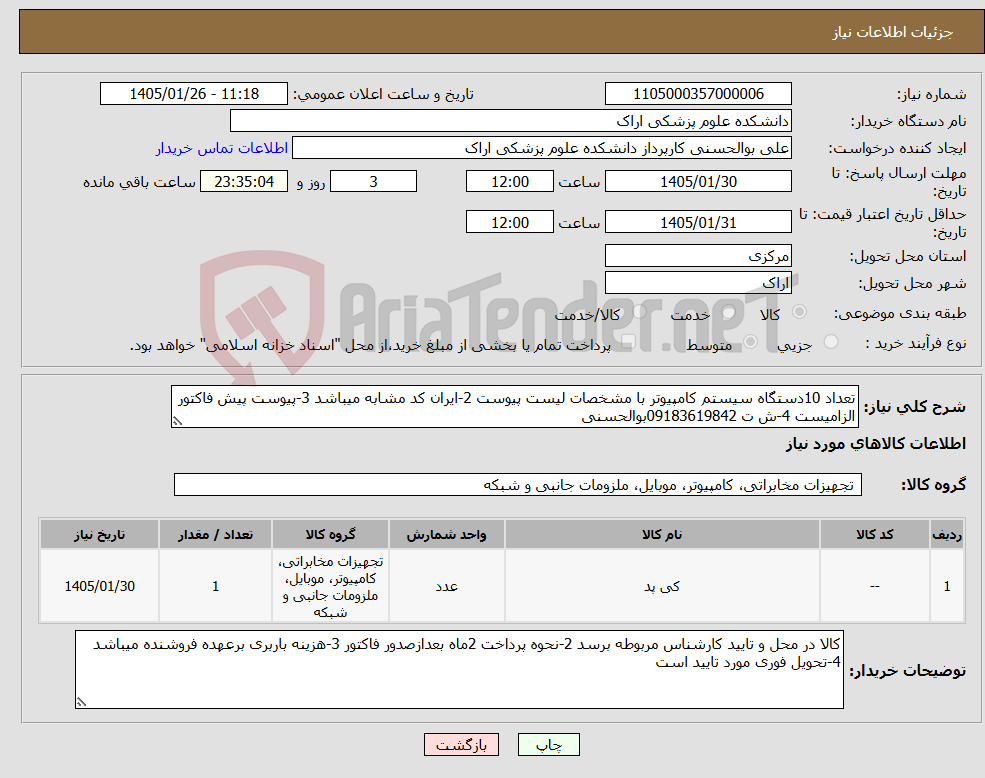Click the تاریخ نیاز column header
This screenshot has height=778, width=985.
[x=99, y=534]
